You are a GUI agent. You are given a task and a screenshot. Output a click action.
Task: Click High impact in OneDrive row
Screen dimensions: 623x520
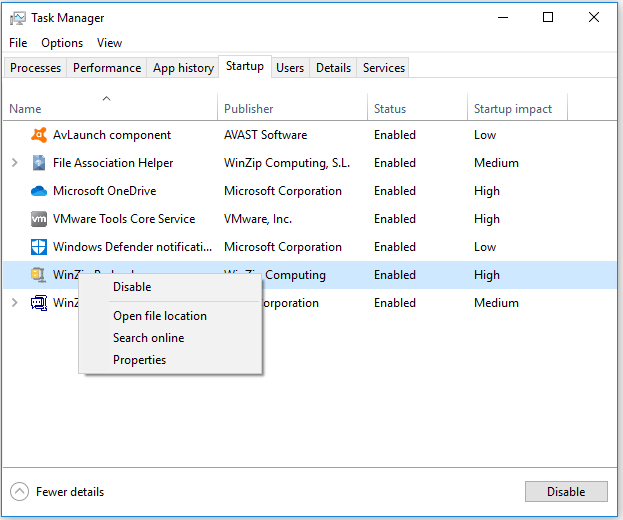(x=487, y=191)
